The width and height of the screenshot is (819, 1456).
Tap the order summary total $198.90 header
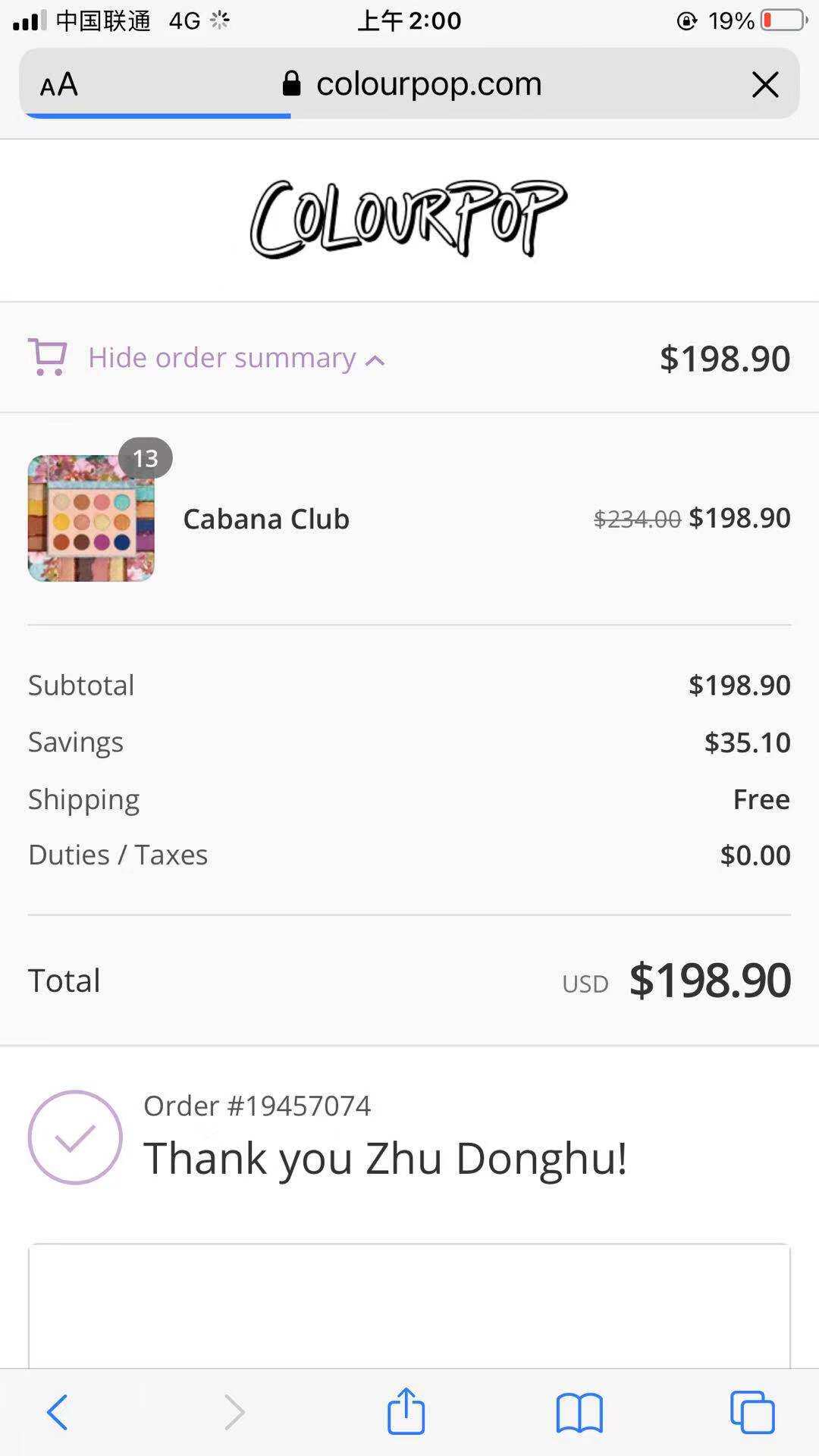click(724, 358)
